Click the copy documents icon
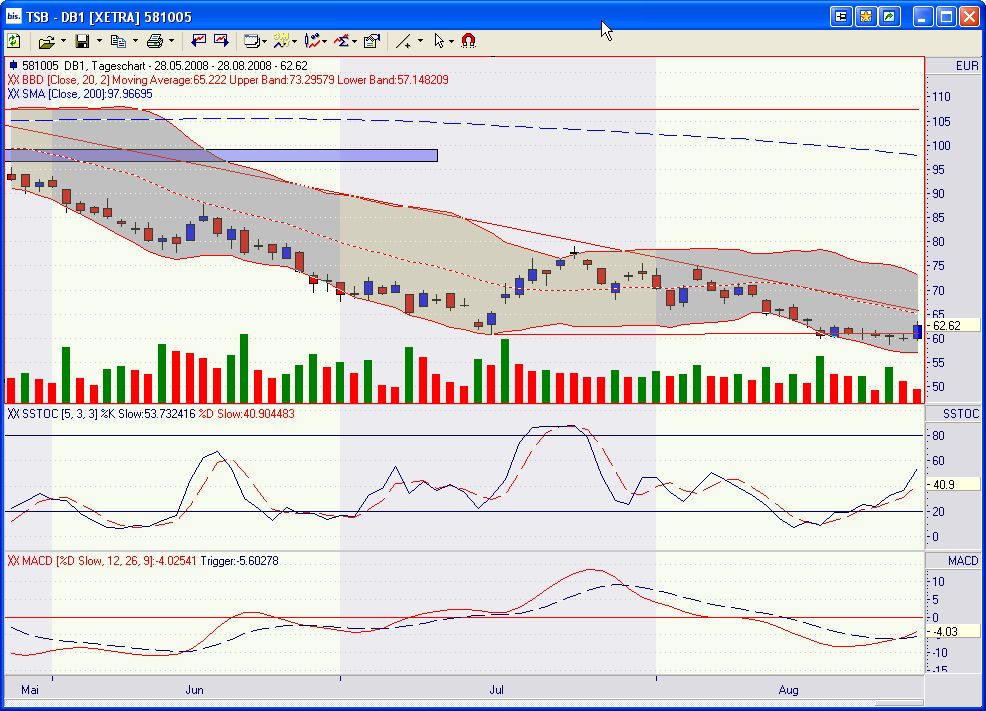 [x=118, y=41]
